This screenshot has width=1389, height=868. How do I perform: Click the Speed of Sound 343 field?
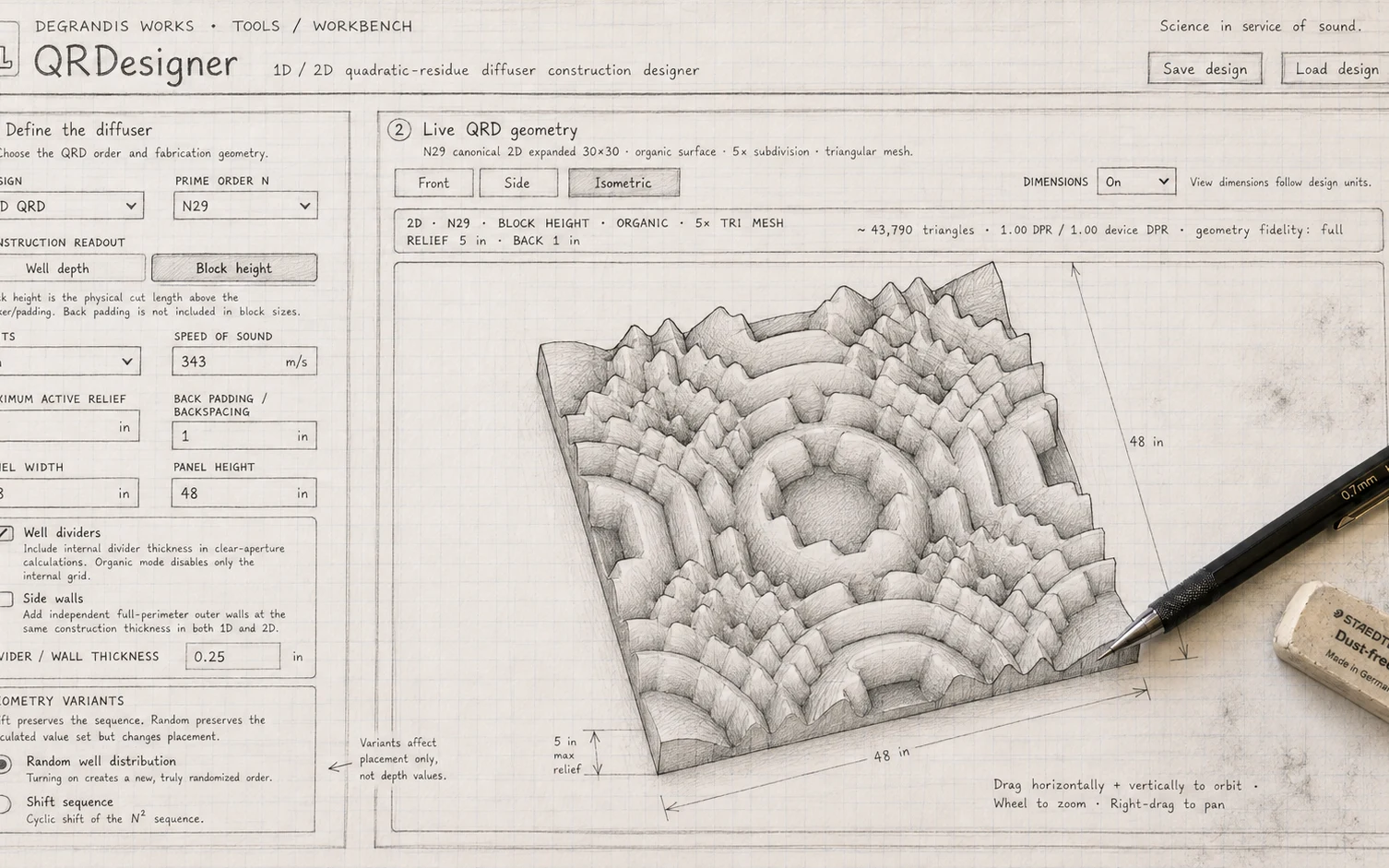pos(244,362)
